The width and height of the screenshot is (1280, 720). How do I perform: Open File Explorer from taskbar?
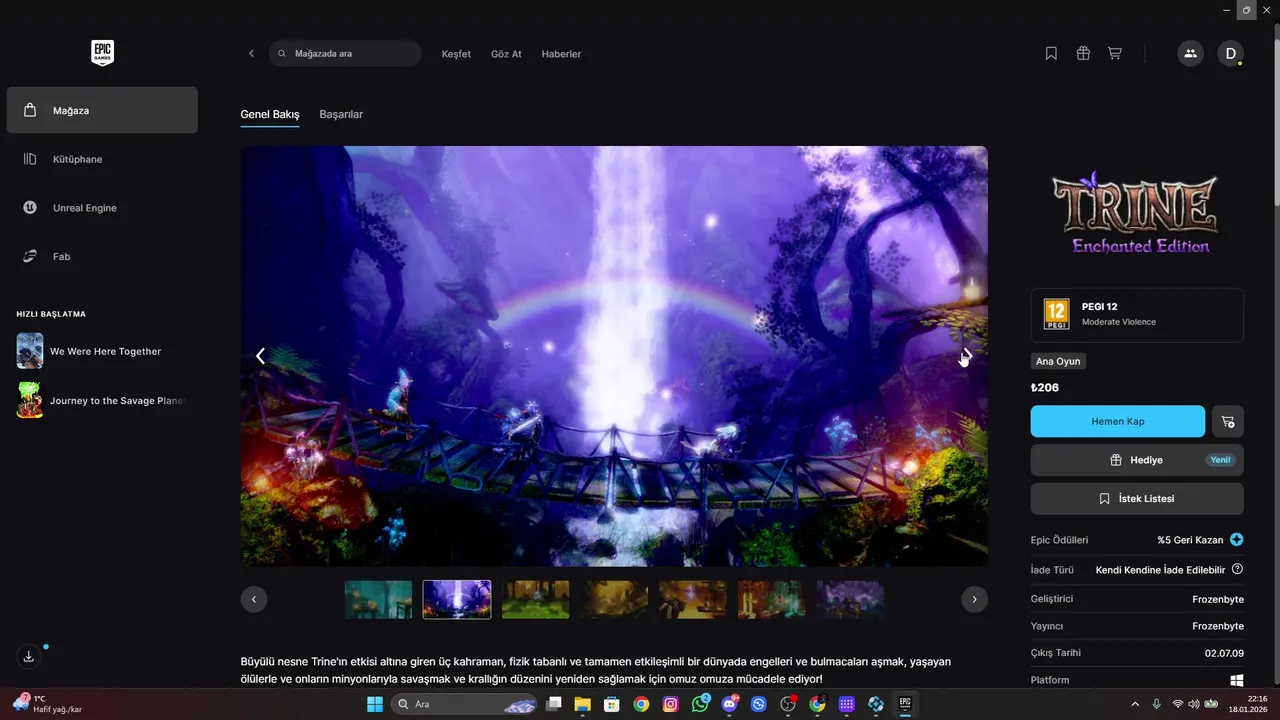(x=582, y=704)
